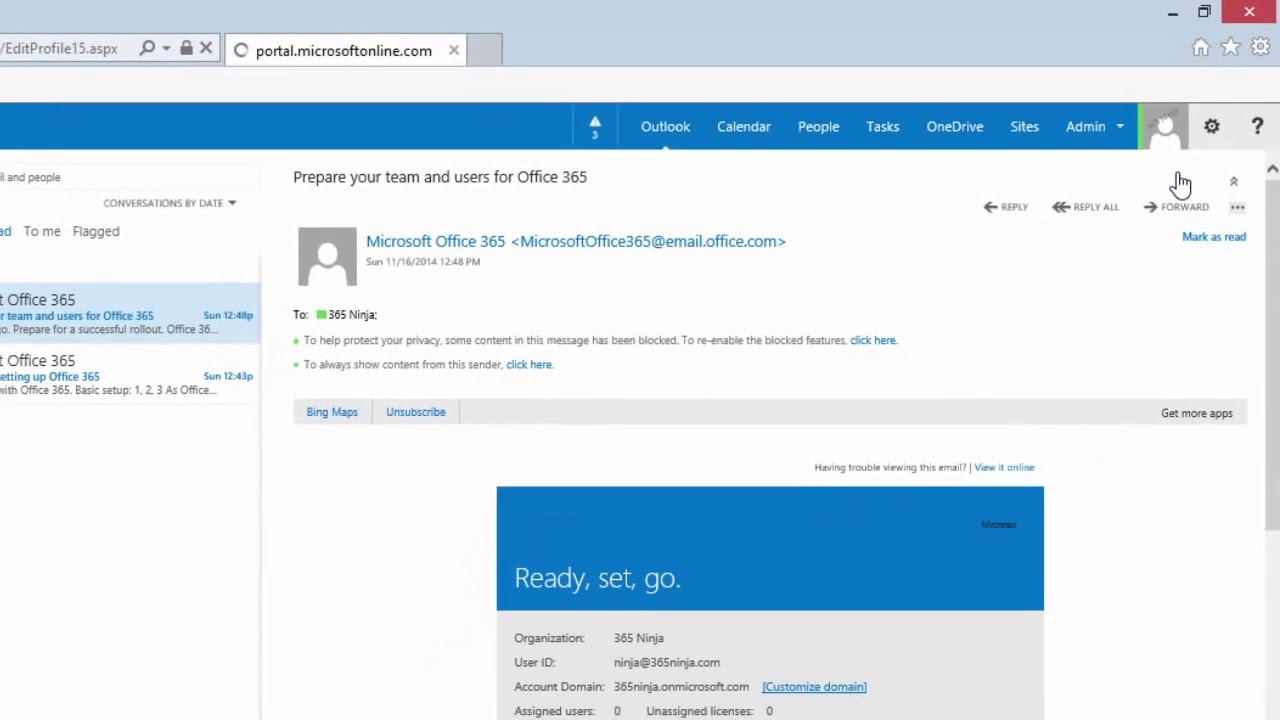
Task: Select the Sun 12:43p setting up Office 365 message
Action: 130,374
